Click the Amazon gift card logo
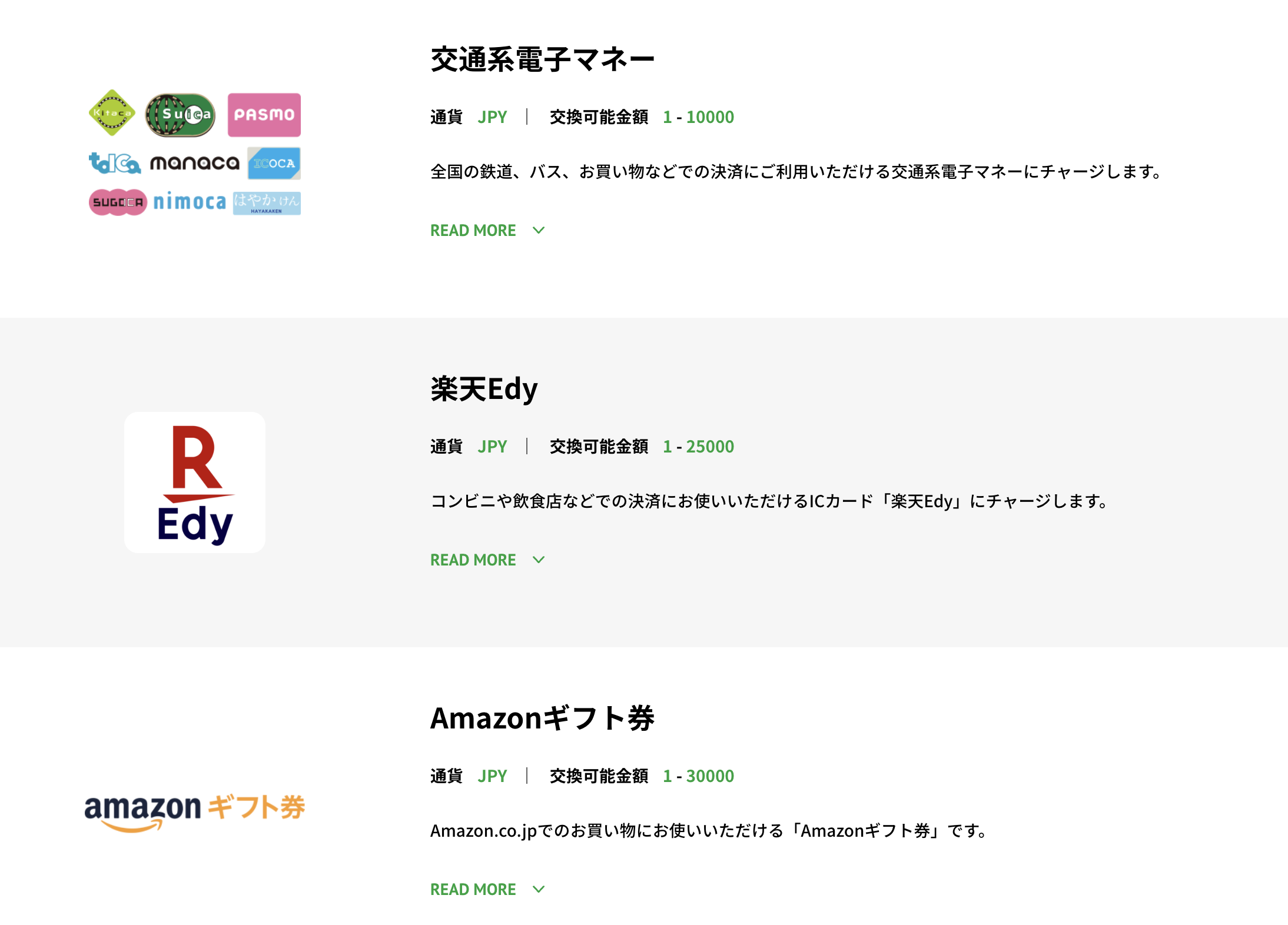 [195, 811]
